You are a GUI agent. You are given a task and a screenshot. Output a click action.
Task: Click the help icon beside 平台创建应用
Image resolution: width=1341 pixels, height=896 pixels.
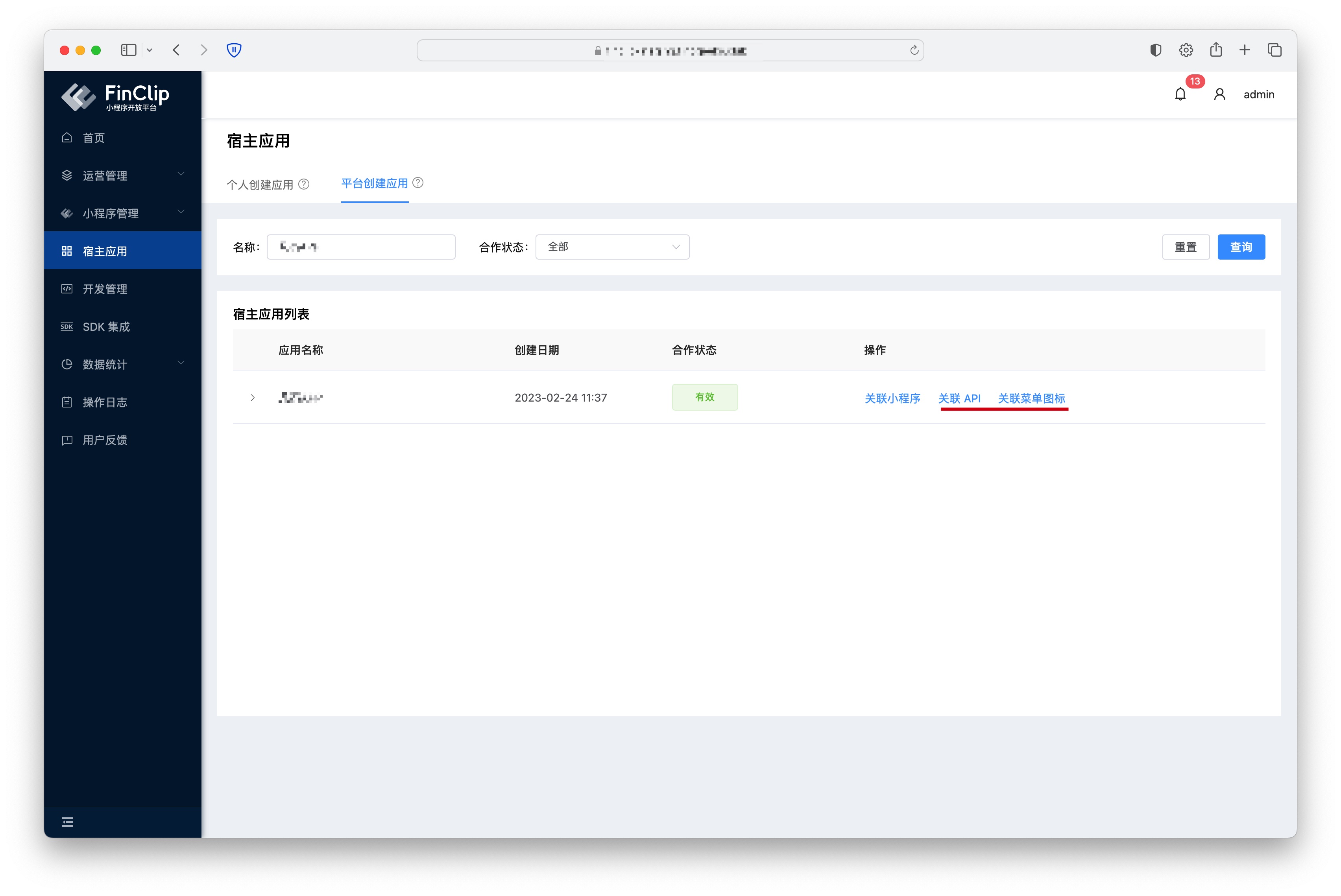pyautogui.click(x=418, y=183)
